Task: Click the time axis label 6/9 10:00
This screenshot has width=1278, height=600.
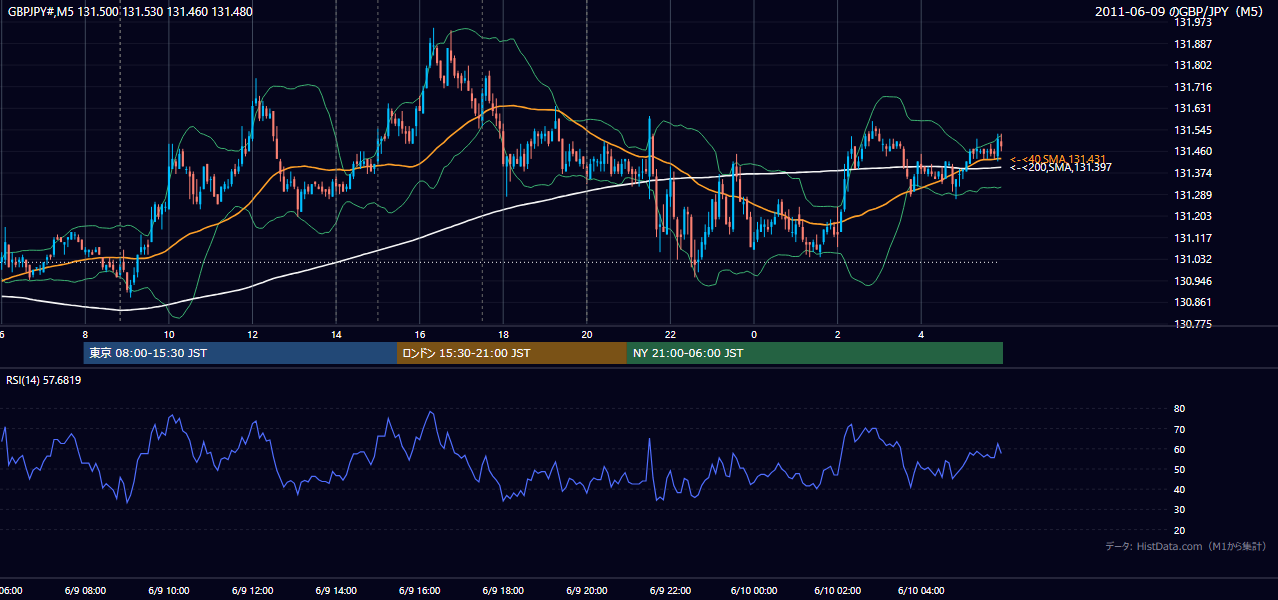Action: pos(168,590)
